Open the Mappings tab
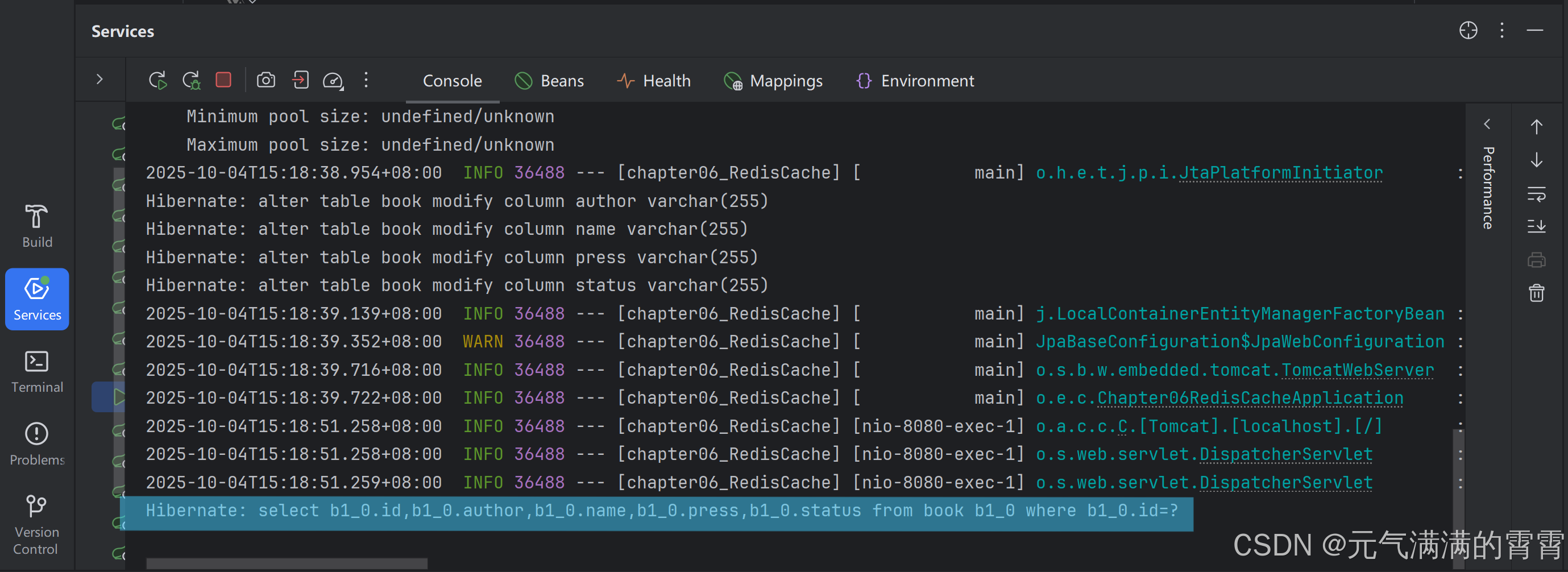The height and width of the screenshot is (572, 1568). point(773,81)
